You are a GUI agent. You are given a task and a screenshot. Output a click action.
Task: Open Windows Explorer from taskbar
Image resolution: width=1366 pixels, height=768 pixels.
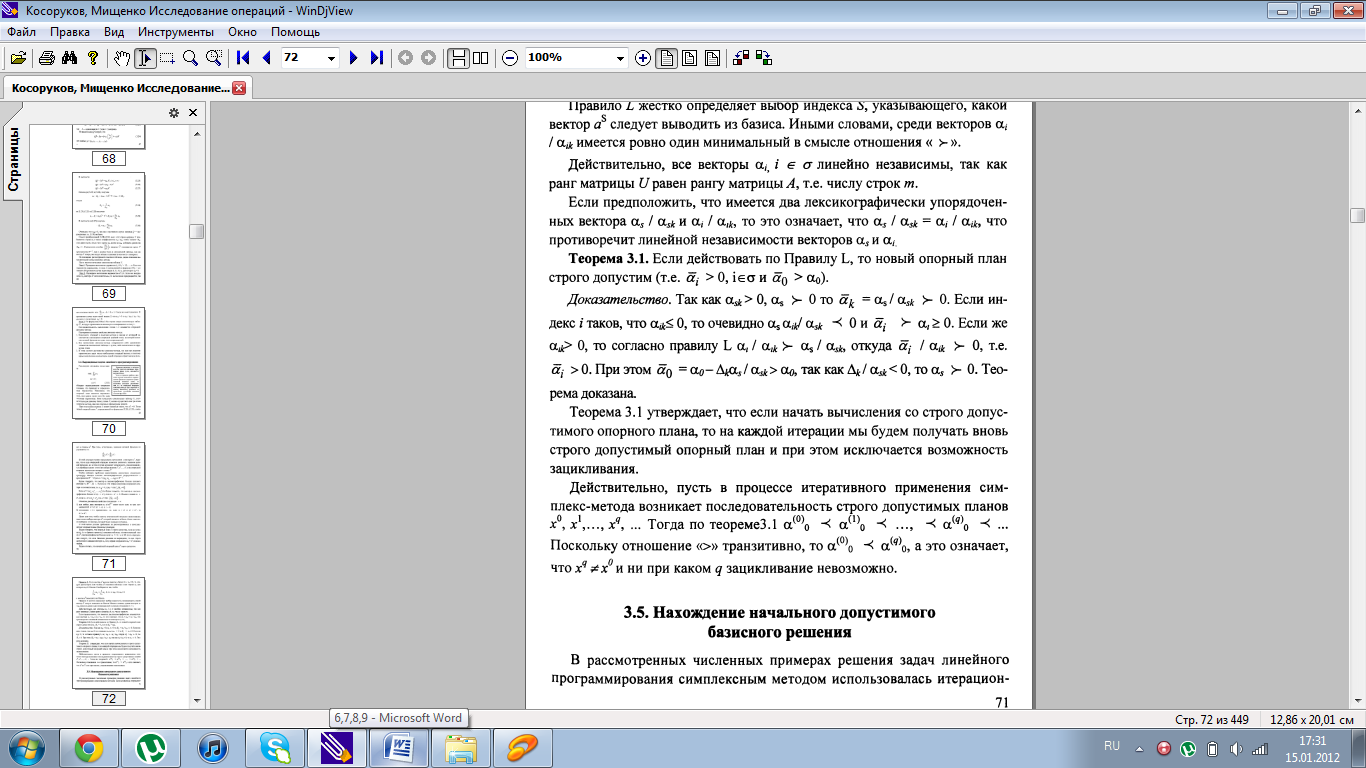[461, 747]
